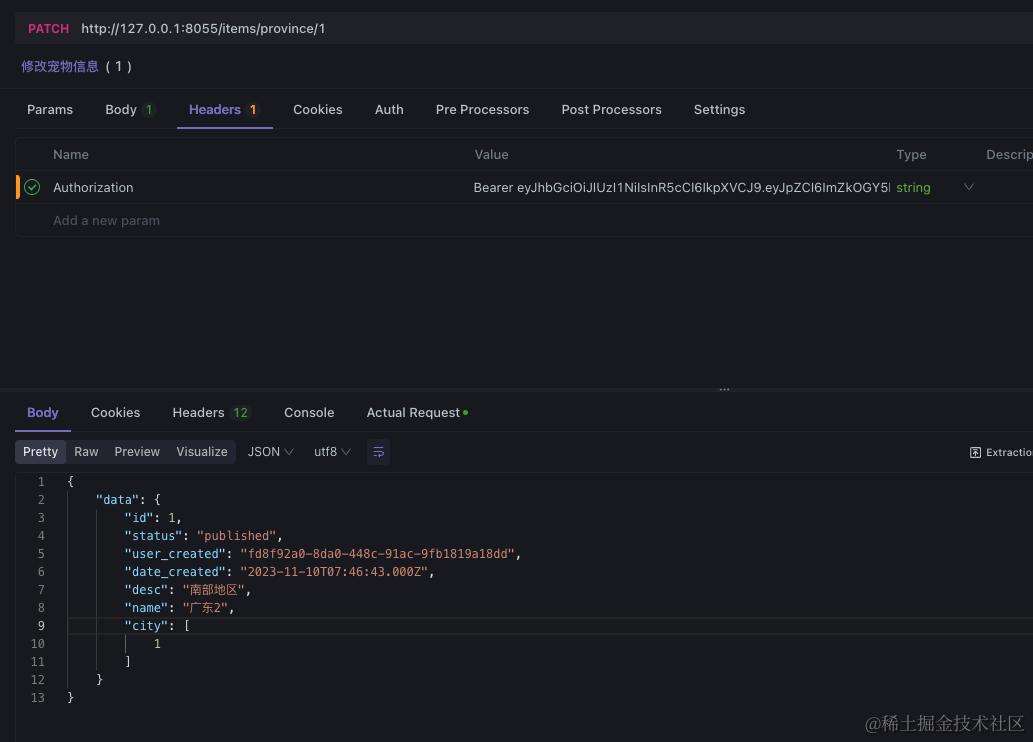Open the Settings tab

pyautogui.click(x=719, y=110)
